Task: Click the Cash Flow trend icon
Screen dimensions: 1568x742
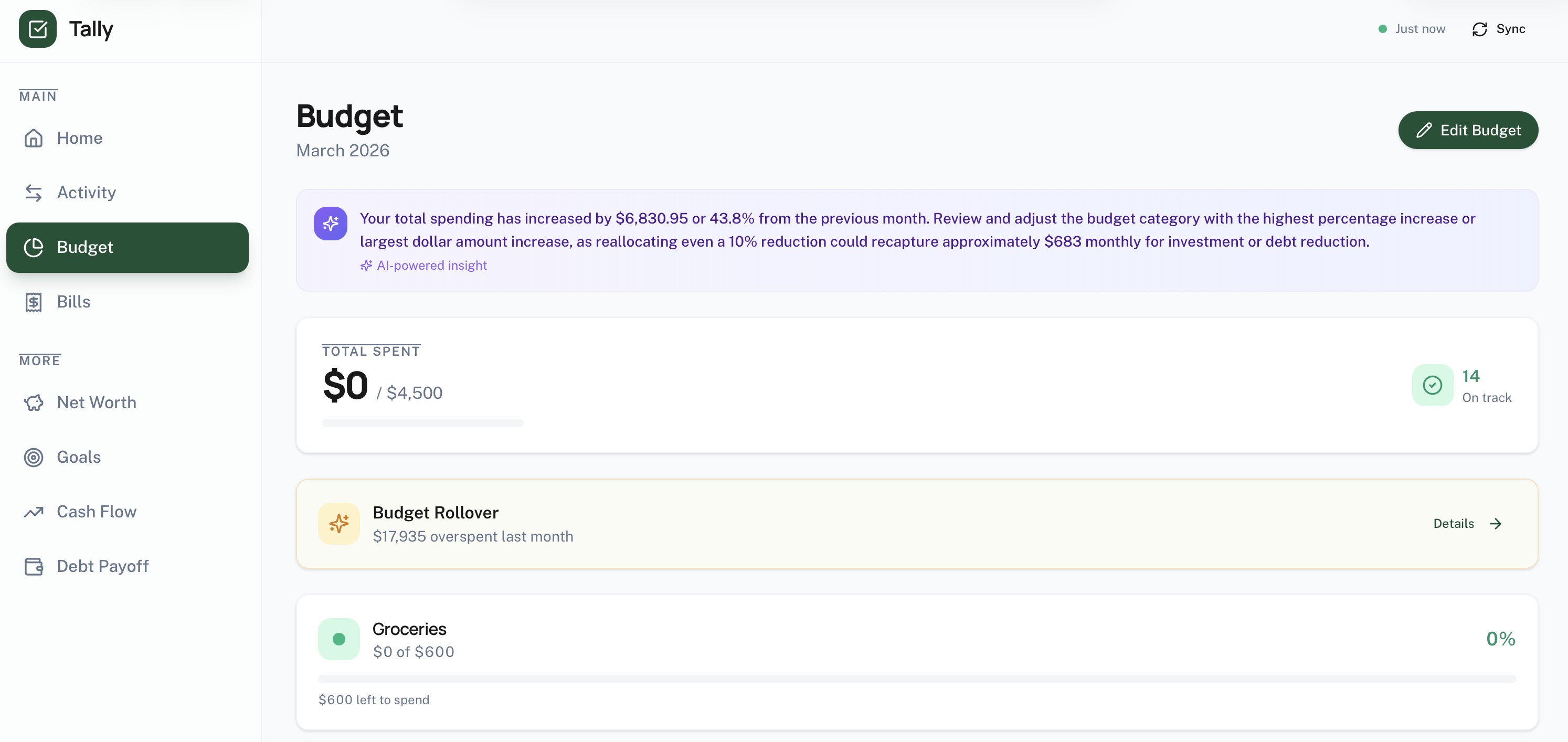Action: point(34,512)
